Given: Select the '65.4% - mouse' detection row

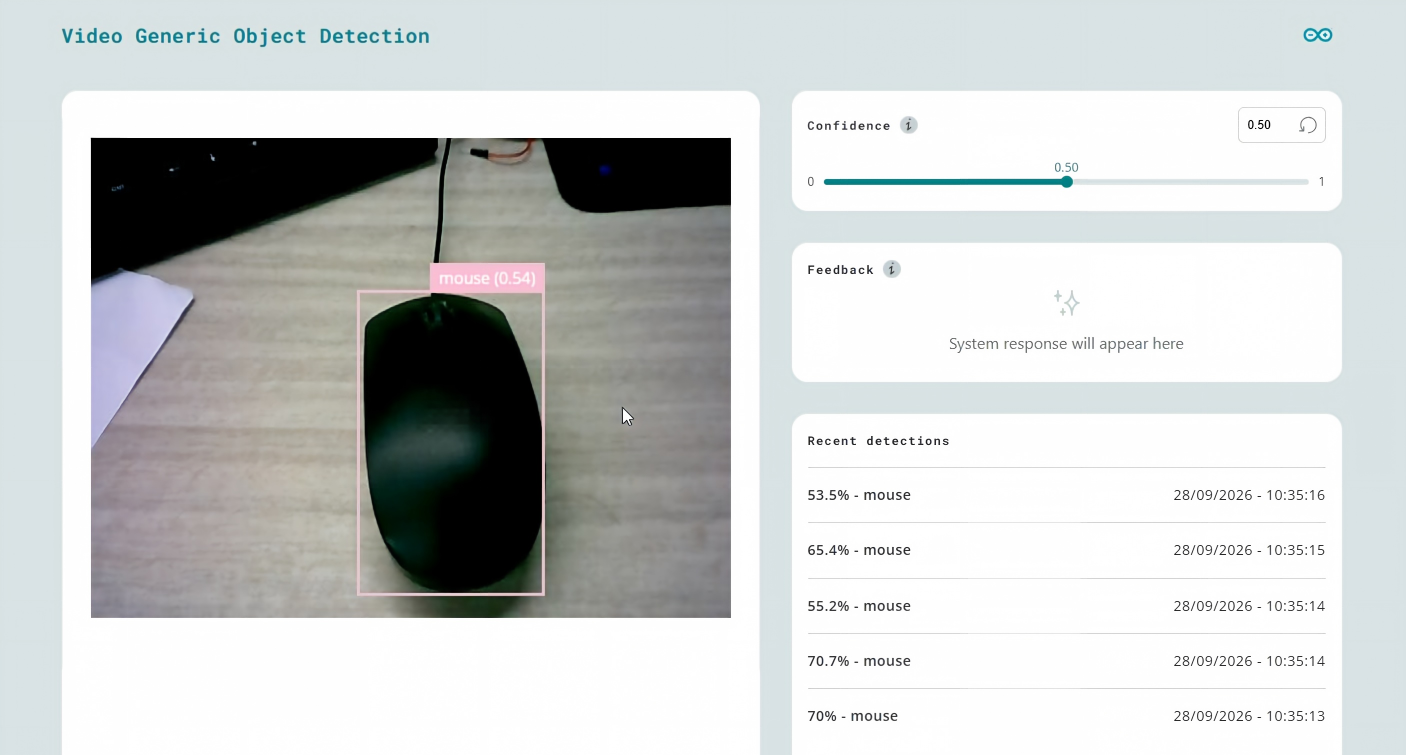Looking at the screenshot, I should coord(1066,550).
